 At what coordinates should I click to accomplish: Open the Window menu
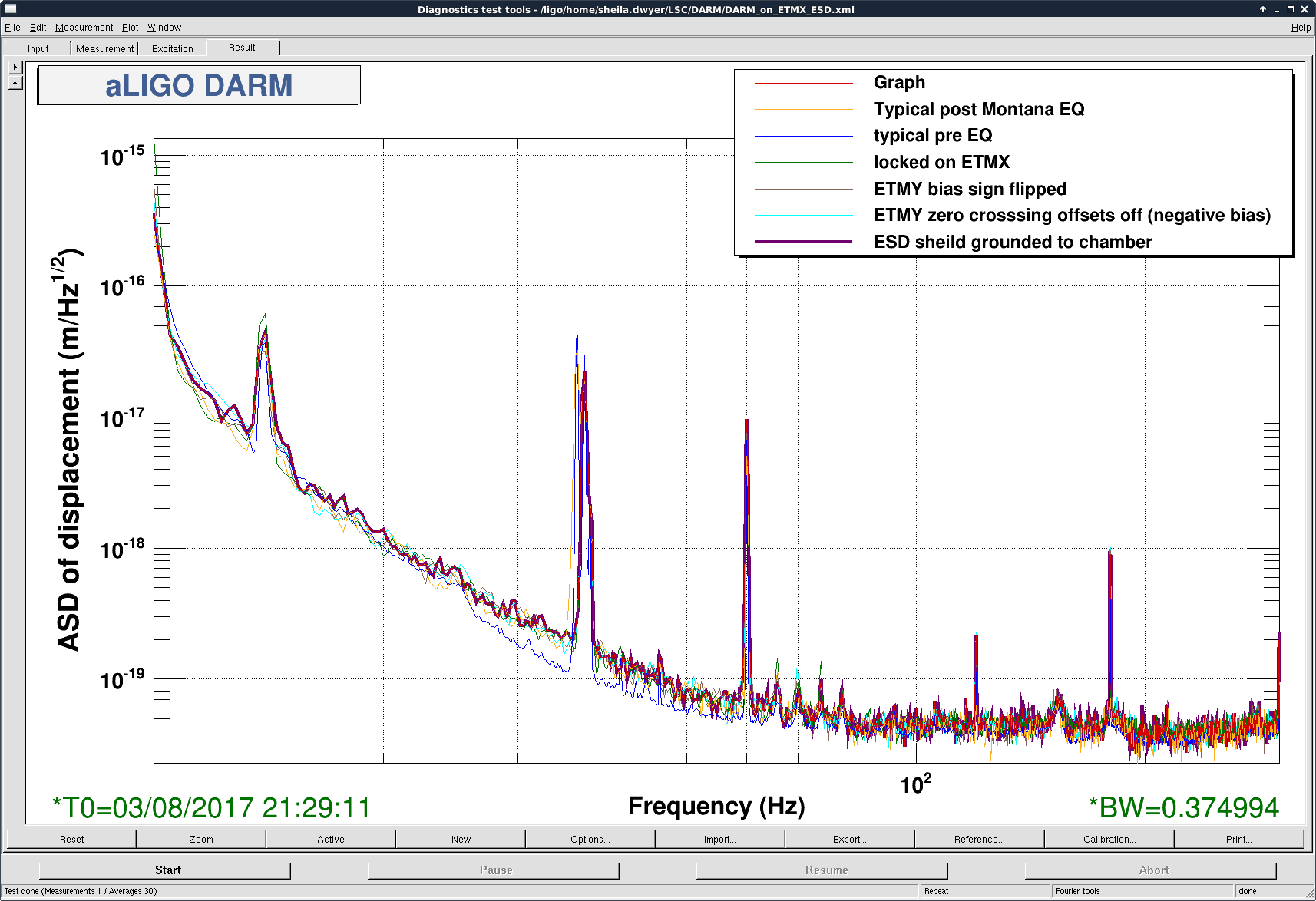tap(164, 28)
